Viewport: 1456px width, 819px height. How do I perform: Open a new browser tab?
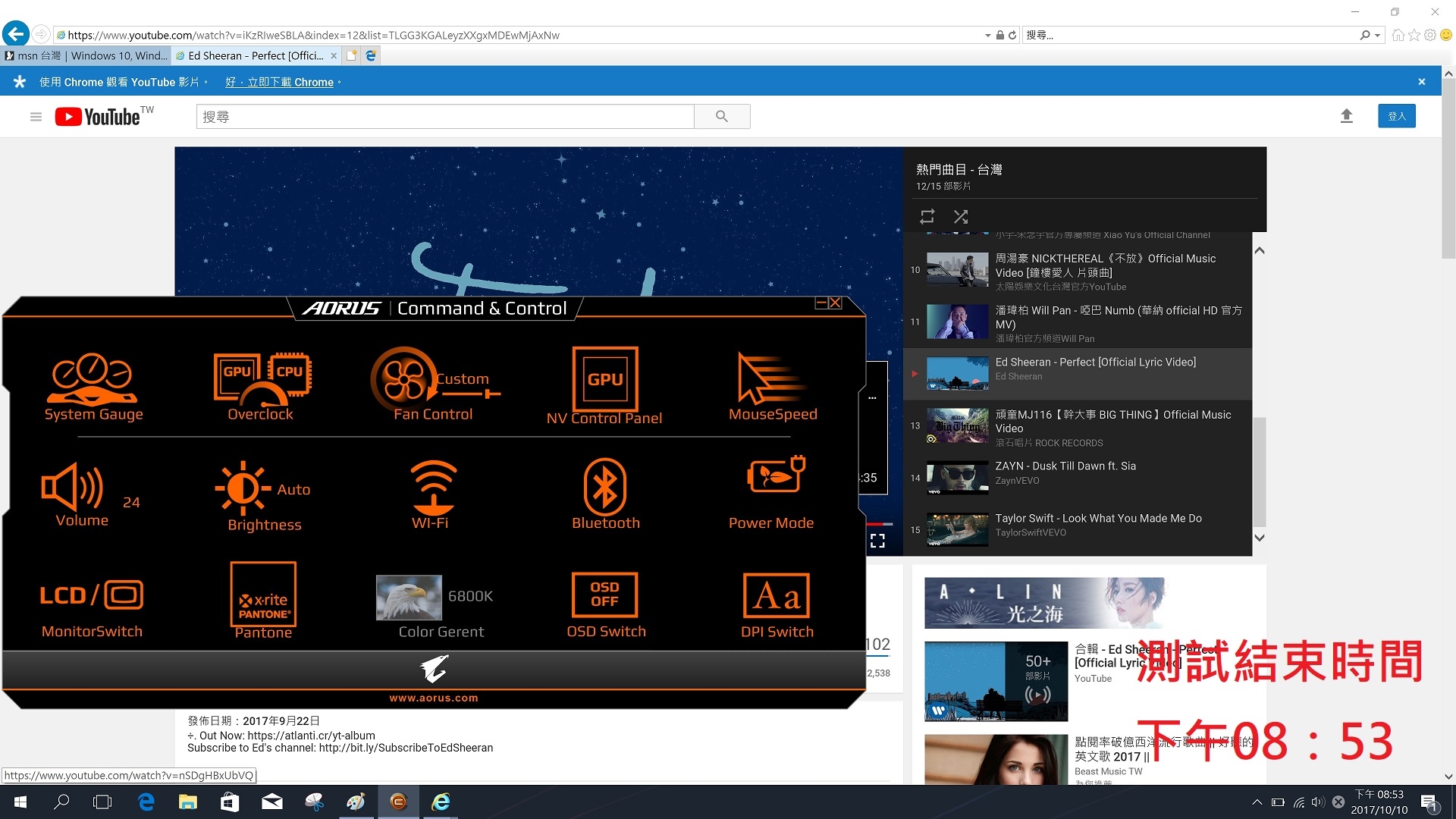(x=351, y=55)
